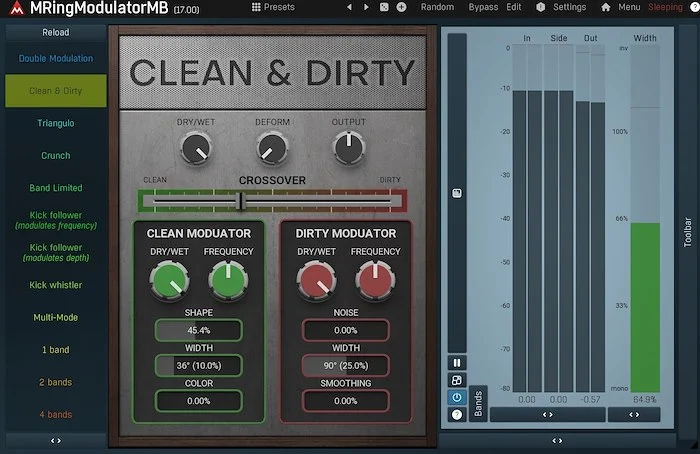Toggle the meters power button

click(457, 397)
